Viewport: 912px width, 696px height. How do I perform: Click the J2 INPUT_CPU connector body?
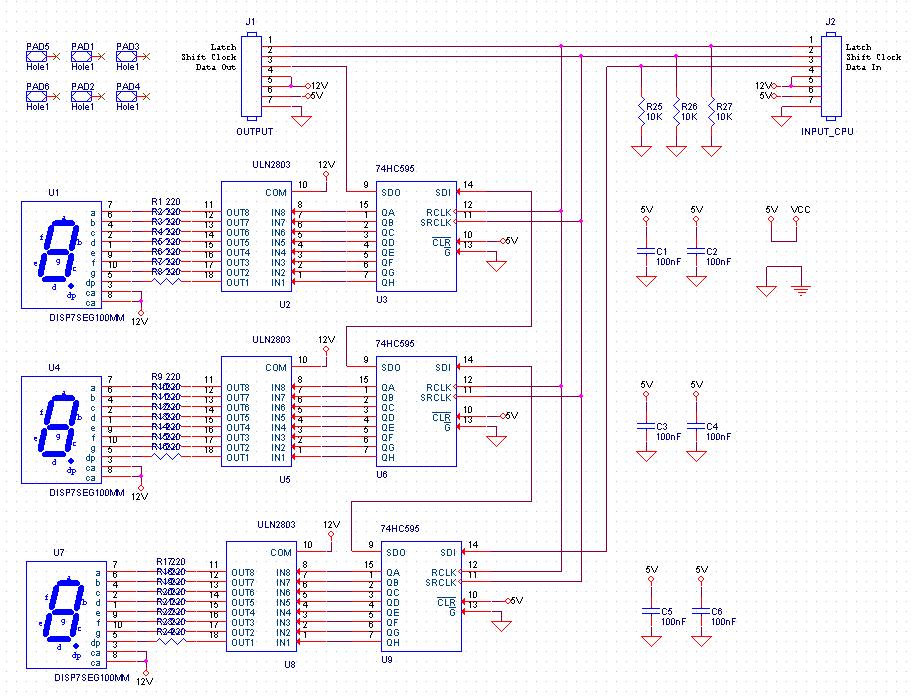[831, 76]
